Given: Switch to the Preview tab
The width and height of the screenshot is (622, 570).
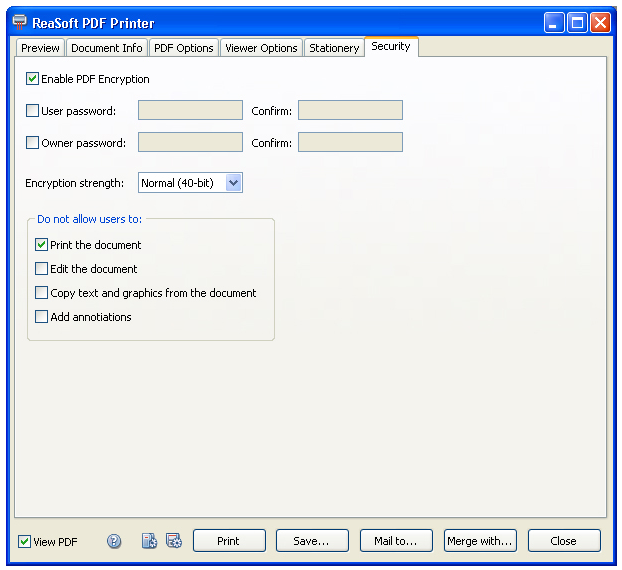Looking at the screenshot, I should (x=40, y=48).
